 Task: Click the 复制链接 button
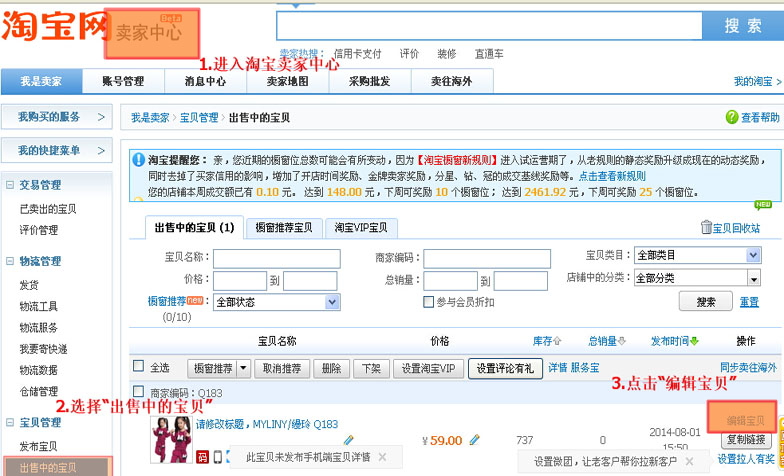click(x=746, y=440)
